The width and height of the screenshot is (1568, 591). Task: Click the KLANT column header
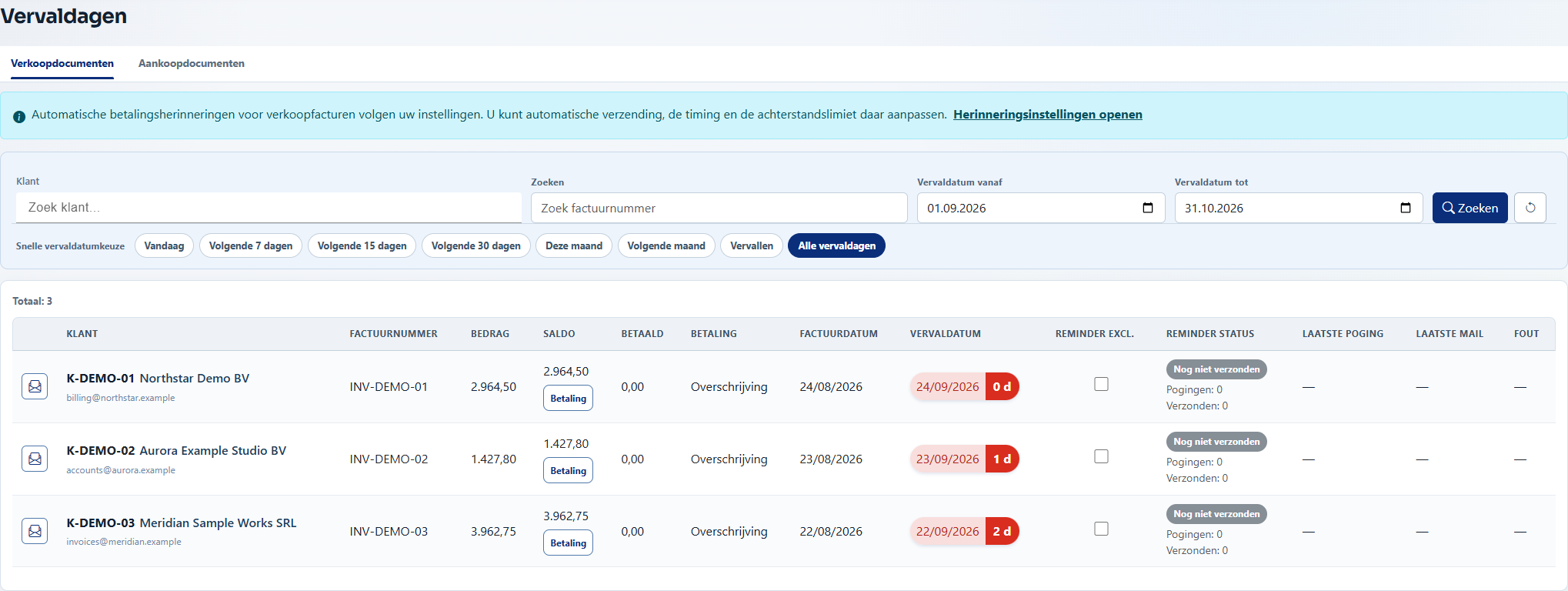[82, 334]
